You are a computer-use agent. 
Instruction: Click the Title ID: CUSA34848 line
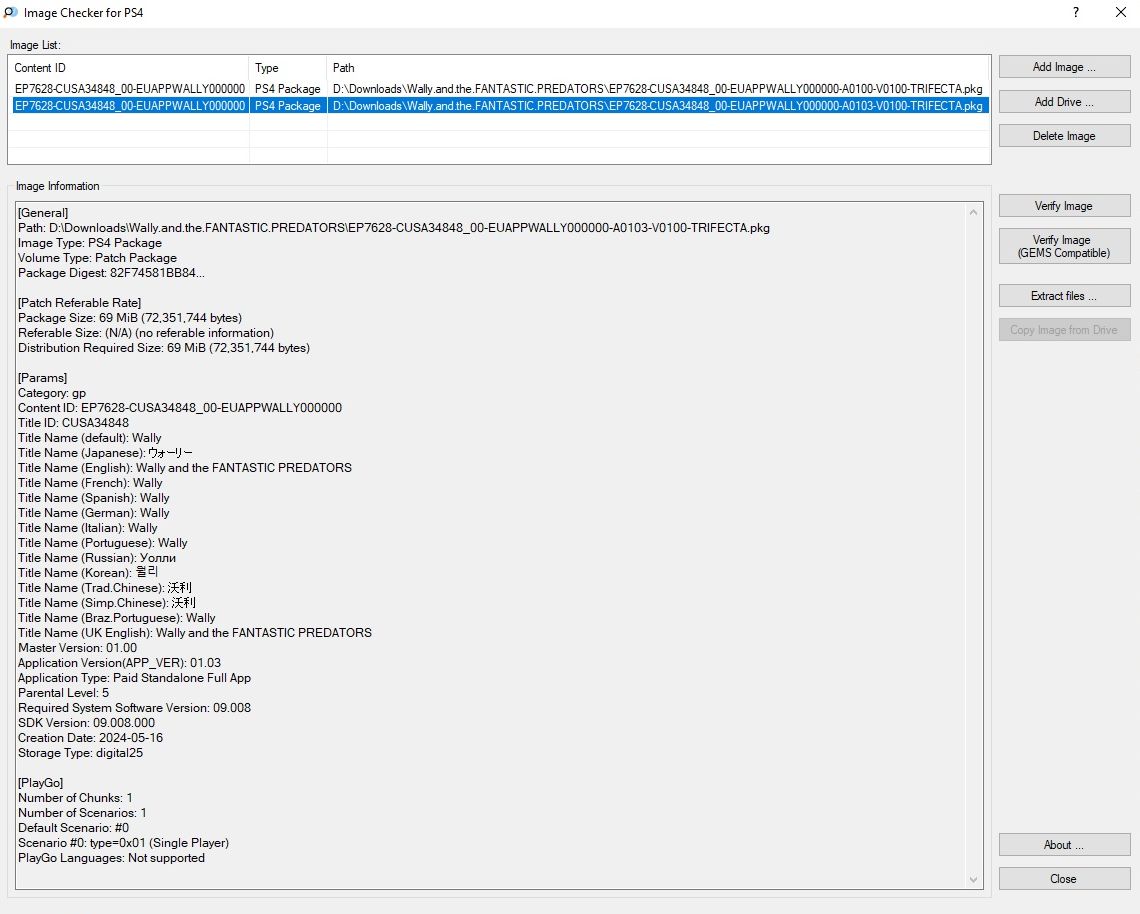pos(73,423)
